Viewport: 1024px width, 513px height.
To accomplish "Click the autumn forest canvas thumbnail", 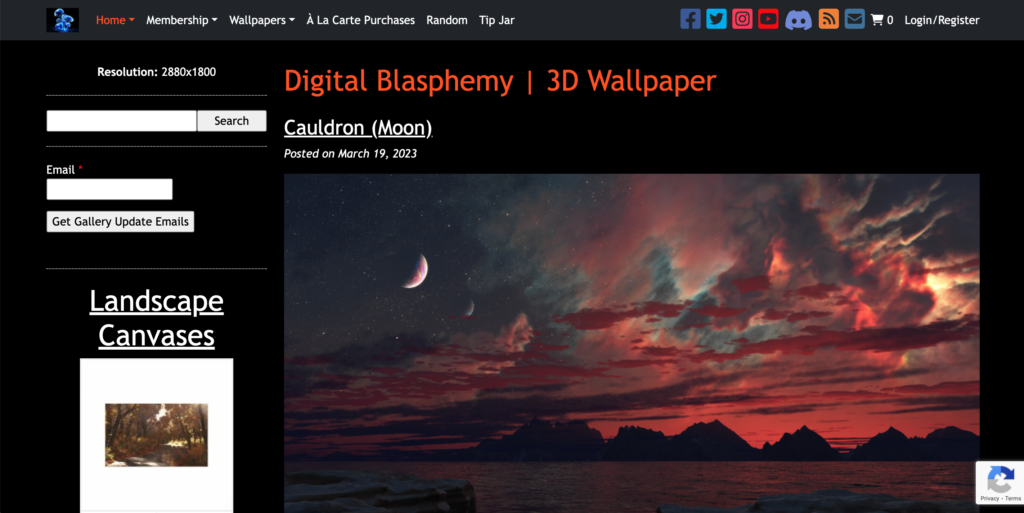I will click(157, 435).
